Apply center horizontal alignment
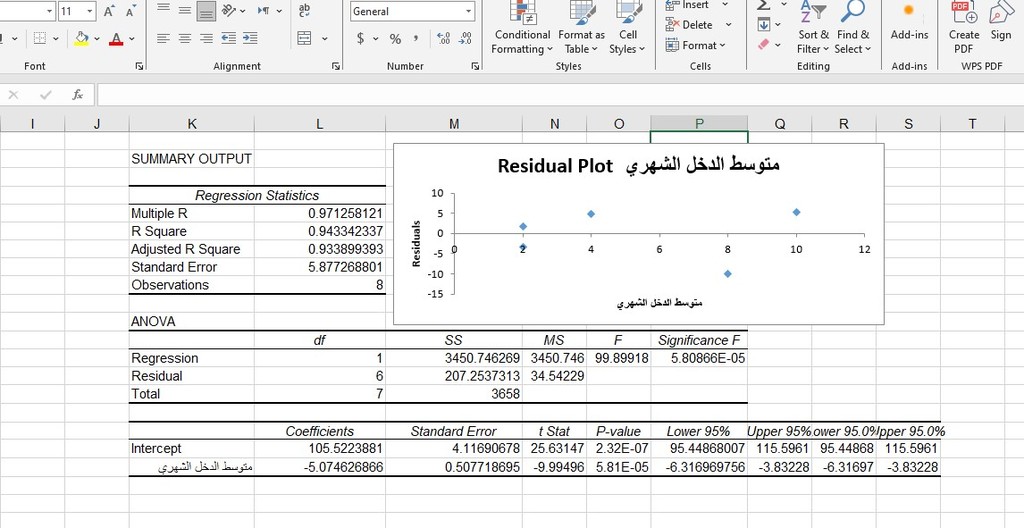 (x=183, y=39)
